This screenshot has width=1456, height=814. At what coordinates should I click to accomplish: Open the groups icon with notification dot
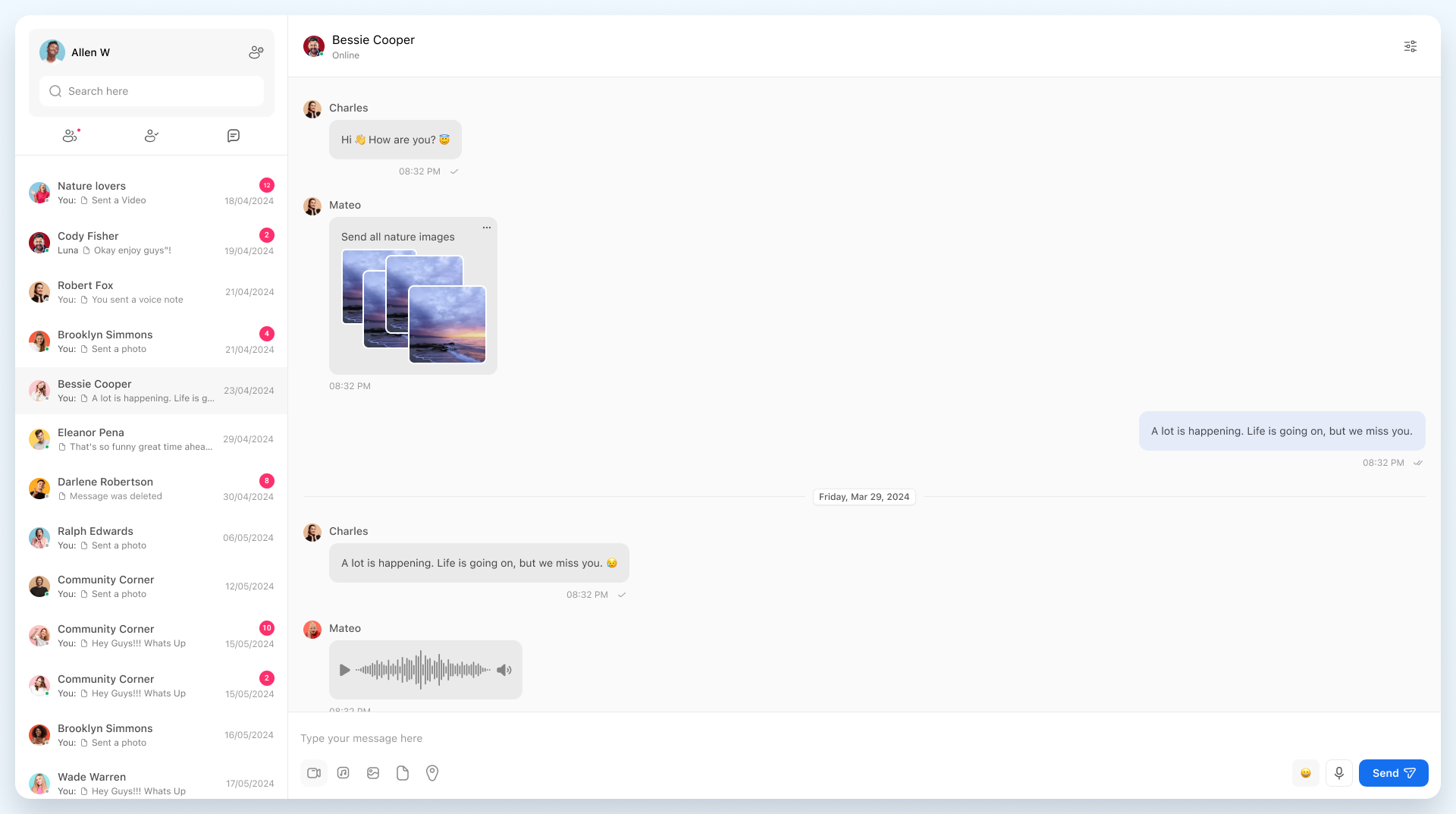pyautogui.click(x=69, y=136)
